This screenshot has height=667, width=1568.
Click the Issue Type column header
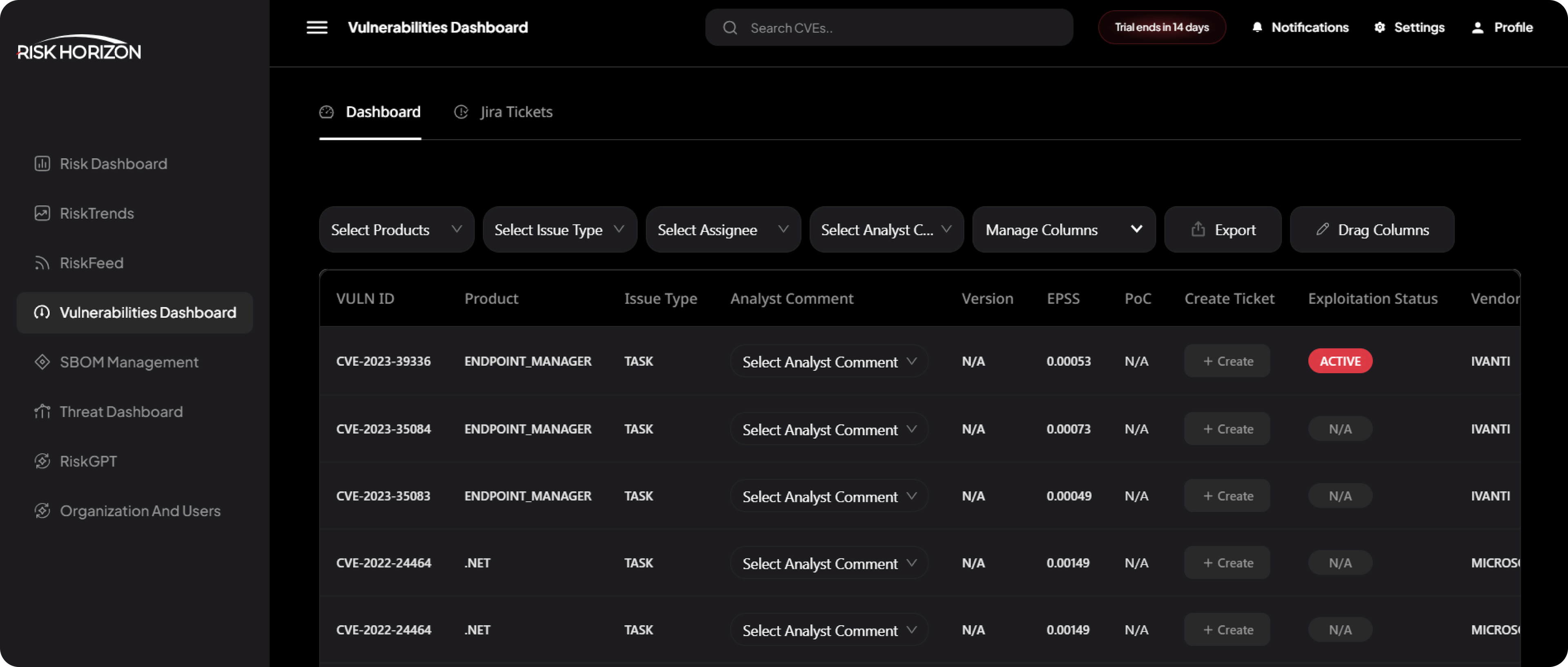tap(660, 299)
